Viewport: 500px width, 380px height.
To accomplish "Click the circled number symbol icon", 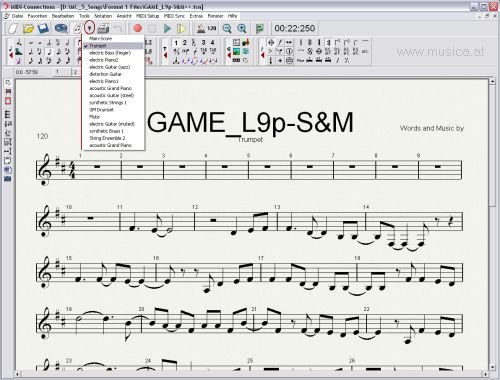I will pos(289,51).
